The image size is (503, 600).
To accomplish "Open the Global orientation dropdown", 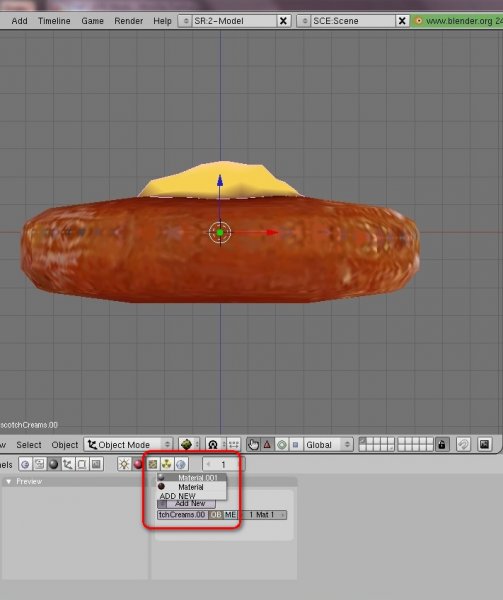I will pyautogui.click(x=328, y=445).
